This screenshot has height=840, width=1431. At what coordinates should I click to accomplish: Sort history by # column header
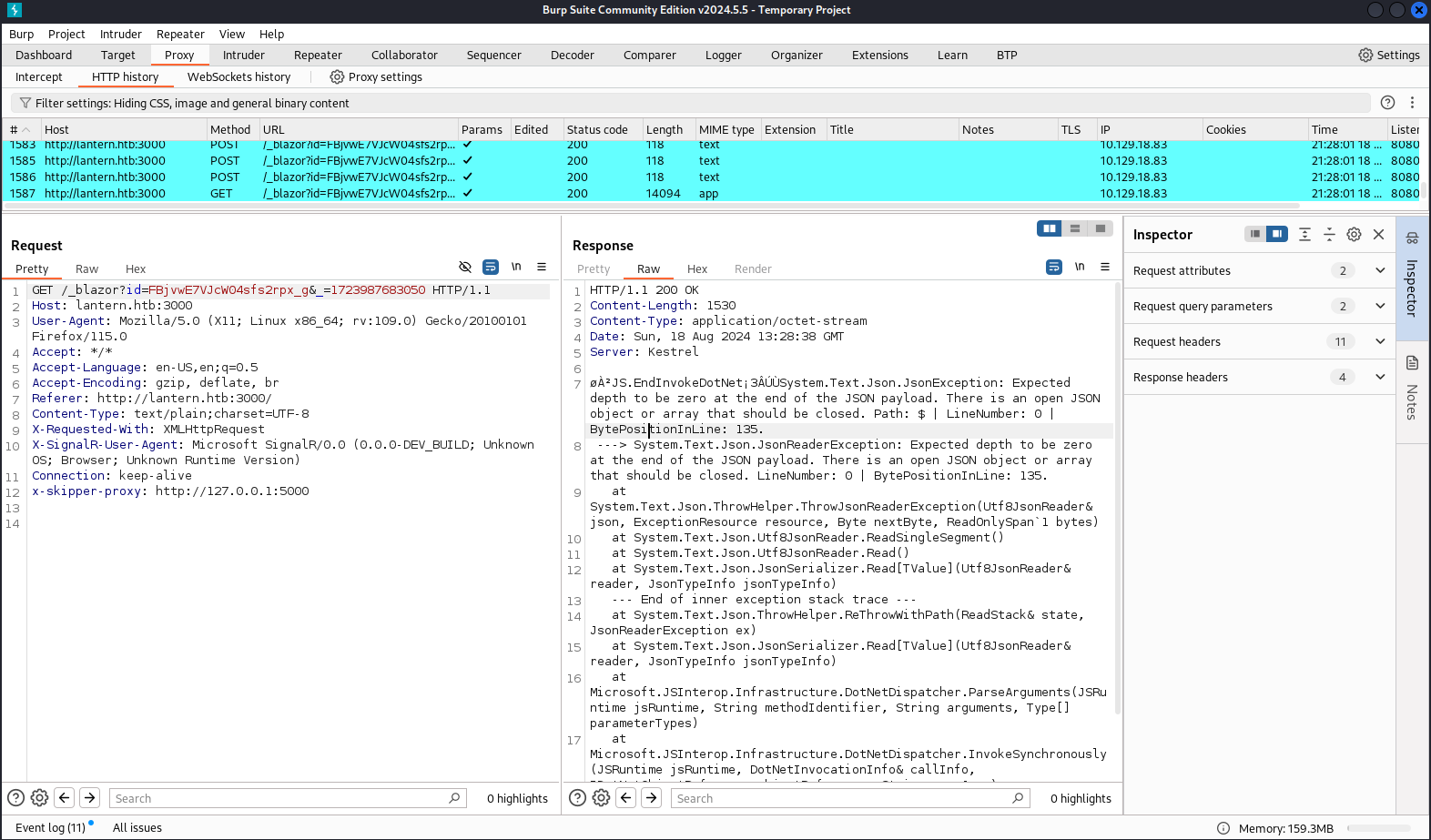coord(20,129)
